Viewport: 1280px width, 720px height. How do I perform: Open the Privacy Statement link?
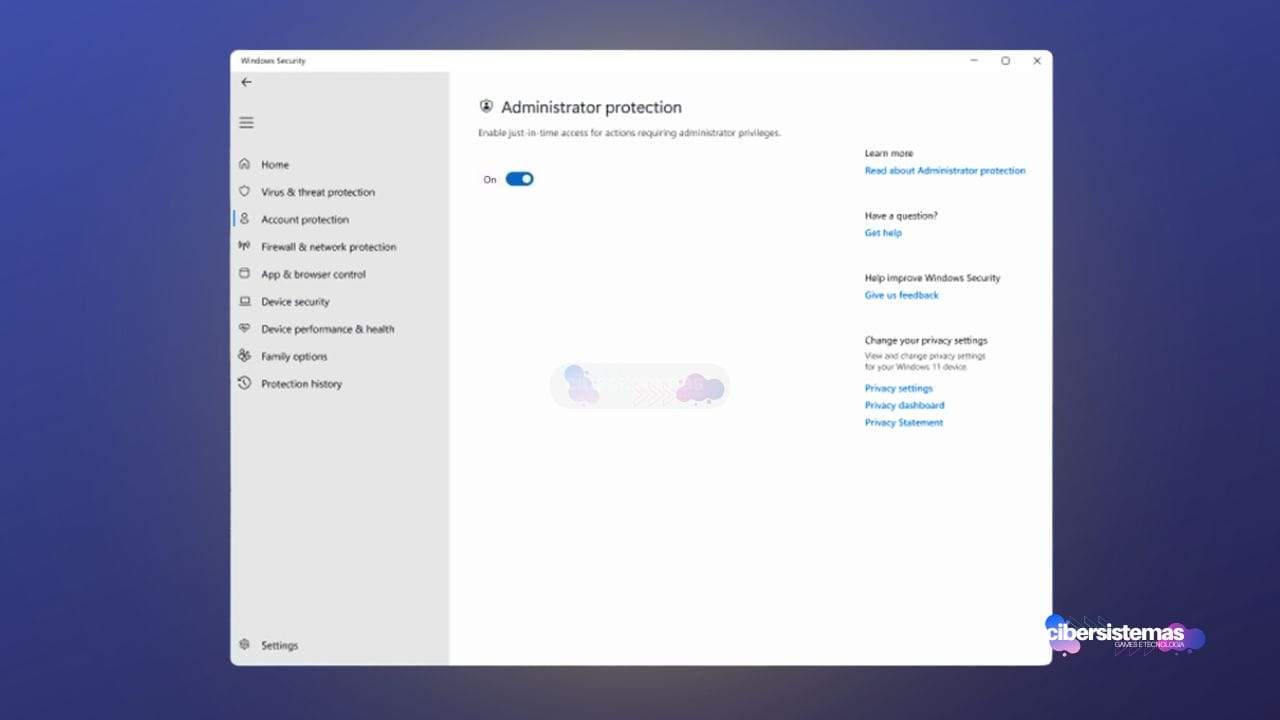click(x=903, y=422)
